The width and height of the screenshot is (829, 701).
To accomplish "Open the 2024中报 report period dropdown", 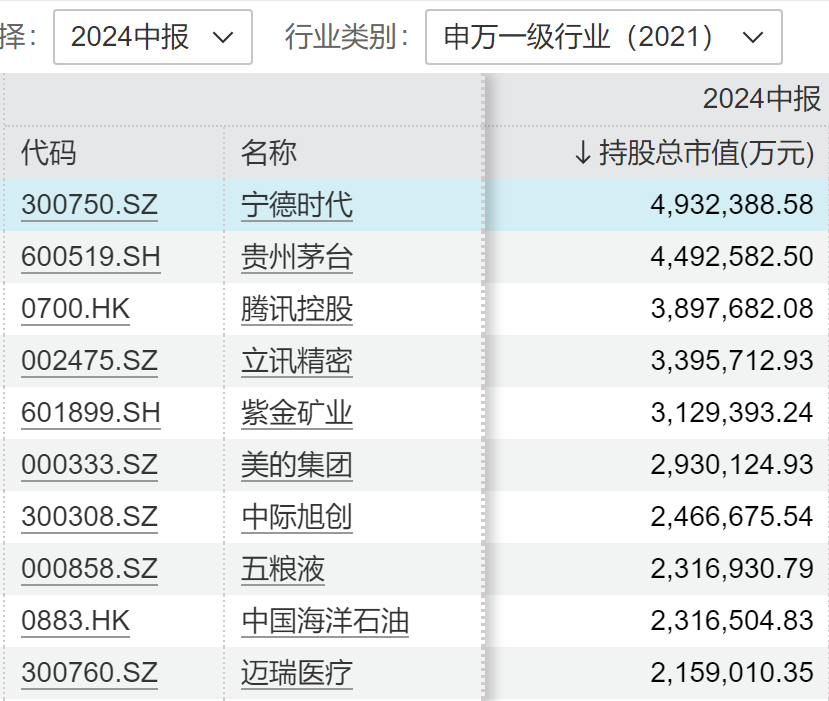I will pyautogui.click(x=153, y=37).
